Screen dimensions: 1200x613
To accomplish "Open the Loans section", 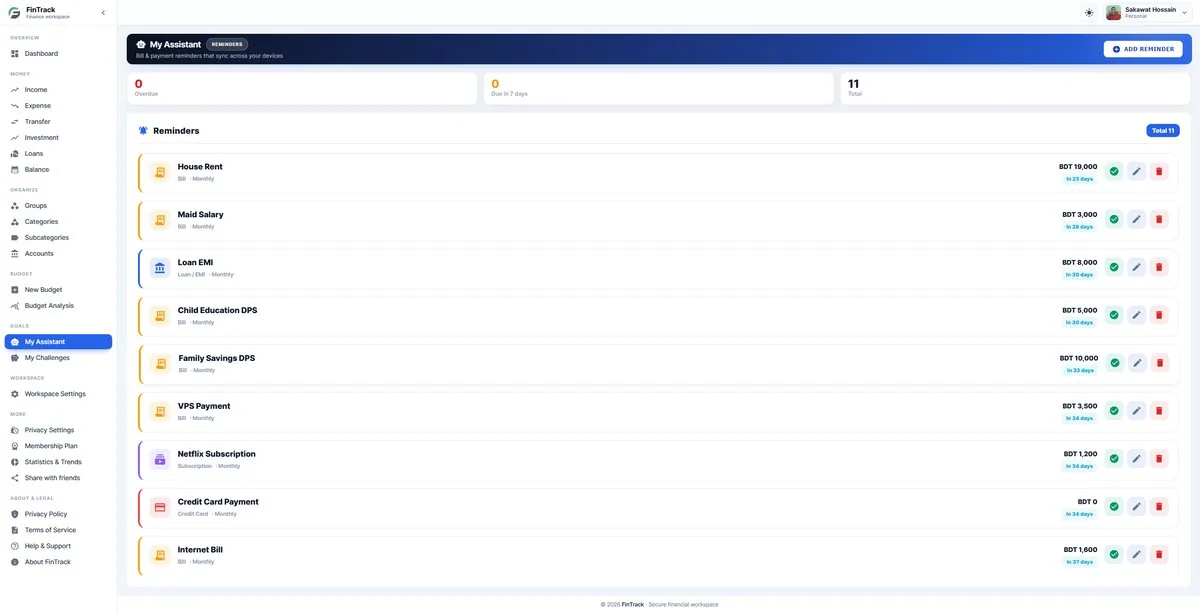I will [x=58, y=154].
